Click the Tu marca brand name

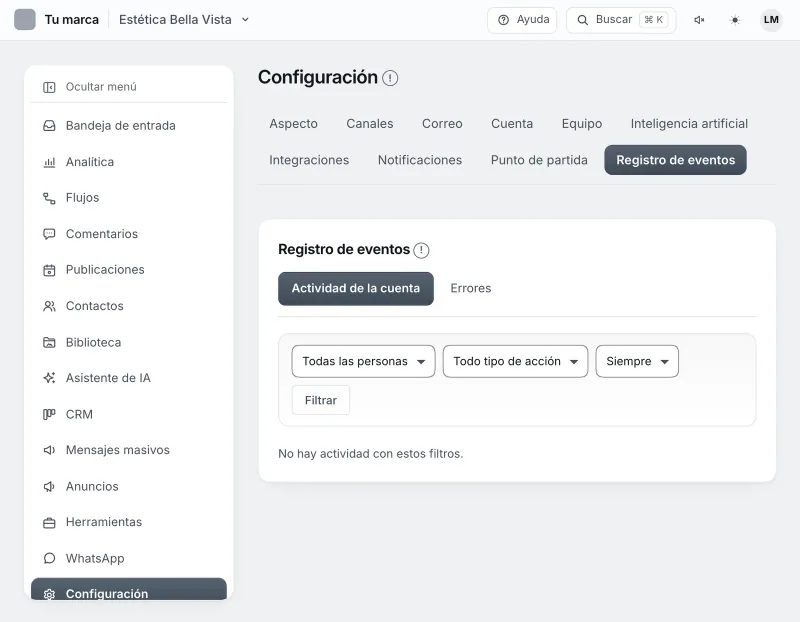(71, 19)
